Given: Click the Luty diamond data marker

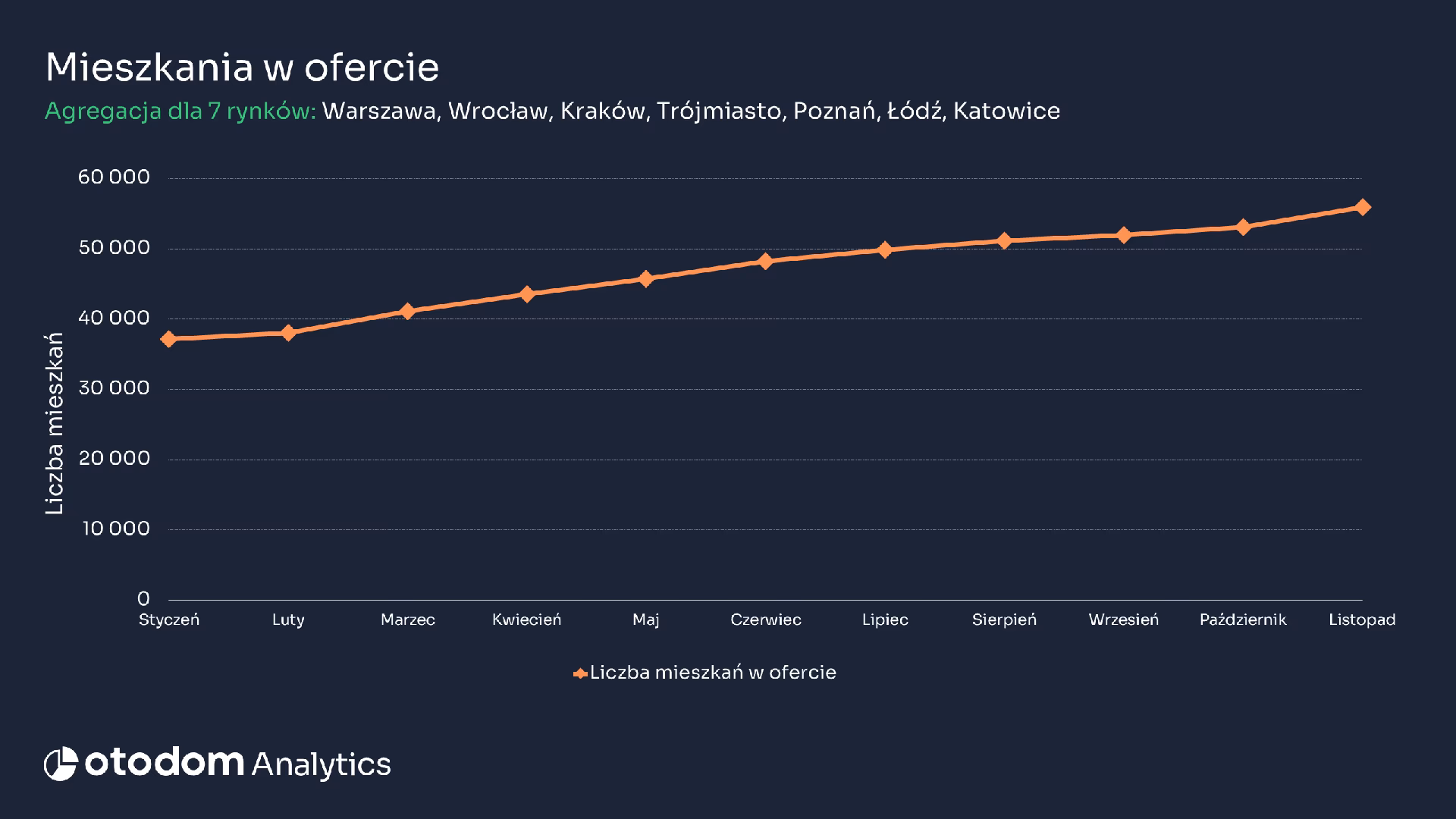Looking at the screenshot, I should (x=288, y=333).
